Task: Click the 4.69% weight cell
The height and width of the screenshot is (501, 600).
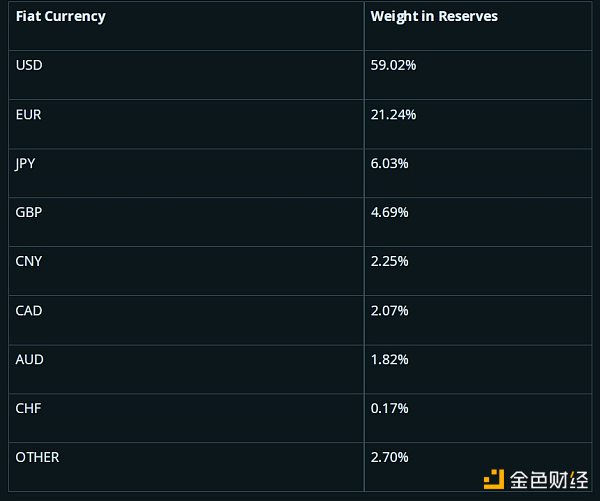Action: [389, 212]
